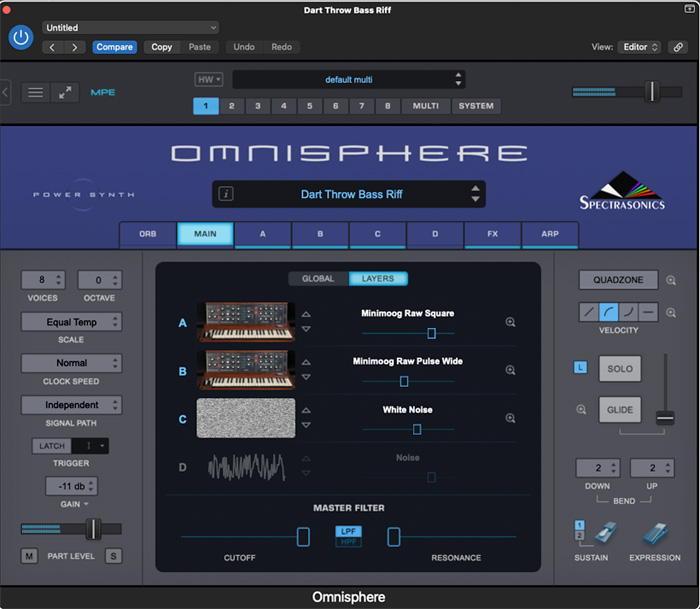Click the Spectrasonics logo

click(622, 191)
